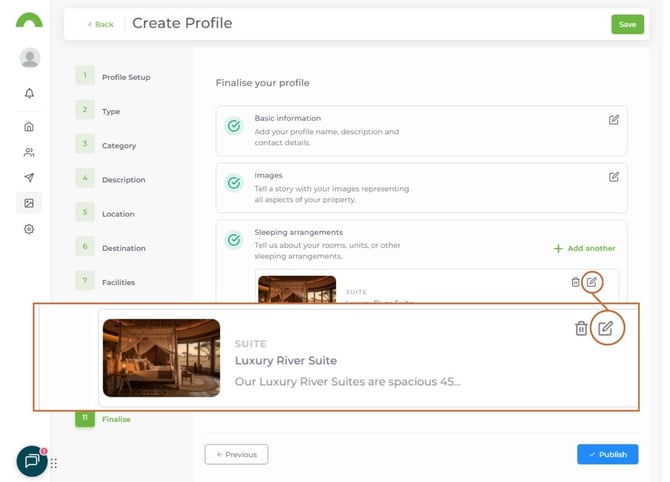Screen dimensions: 670x482
Task: Publish the profile
Action: [x=607, y=454]
